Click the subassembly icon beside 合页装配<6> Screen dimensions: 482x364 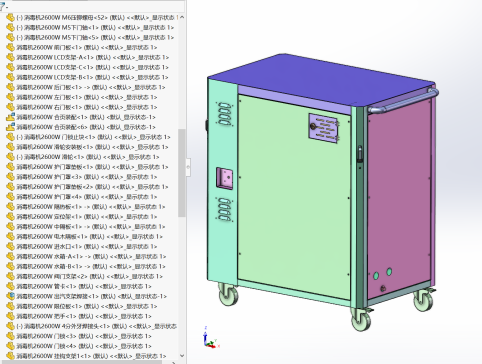point(10,127)
